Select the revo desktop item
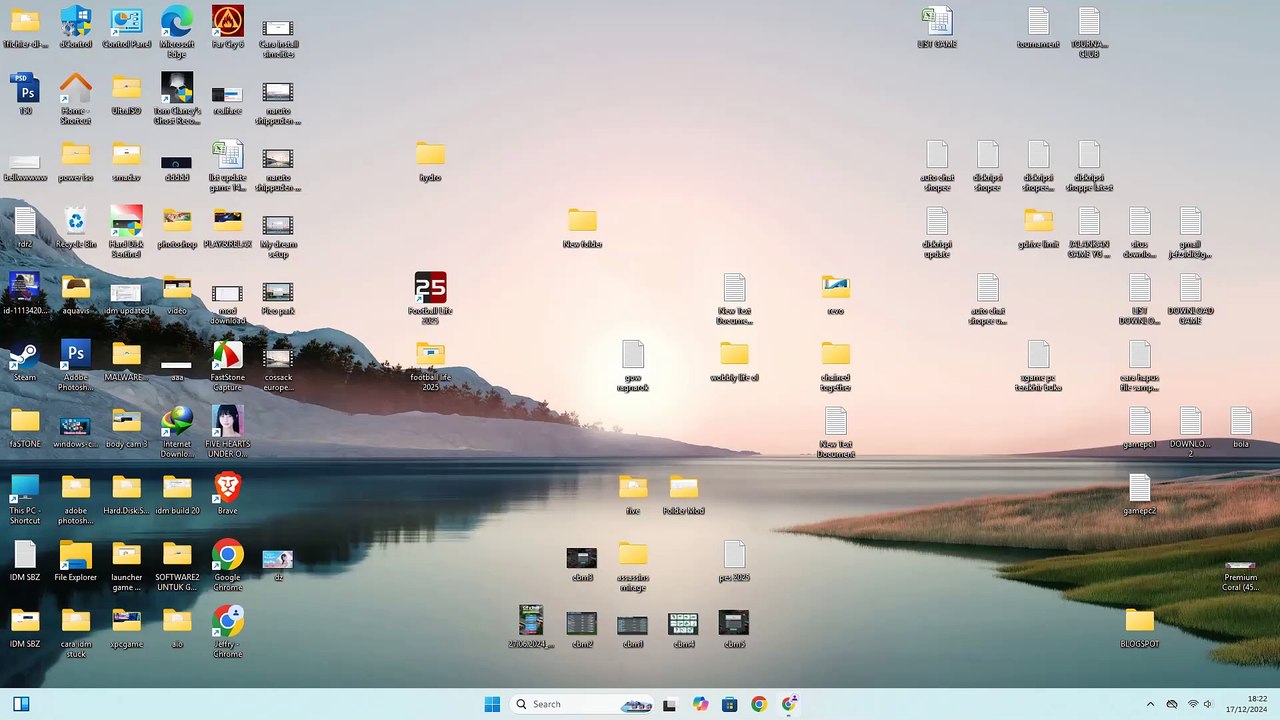 (836, 294)
